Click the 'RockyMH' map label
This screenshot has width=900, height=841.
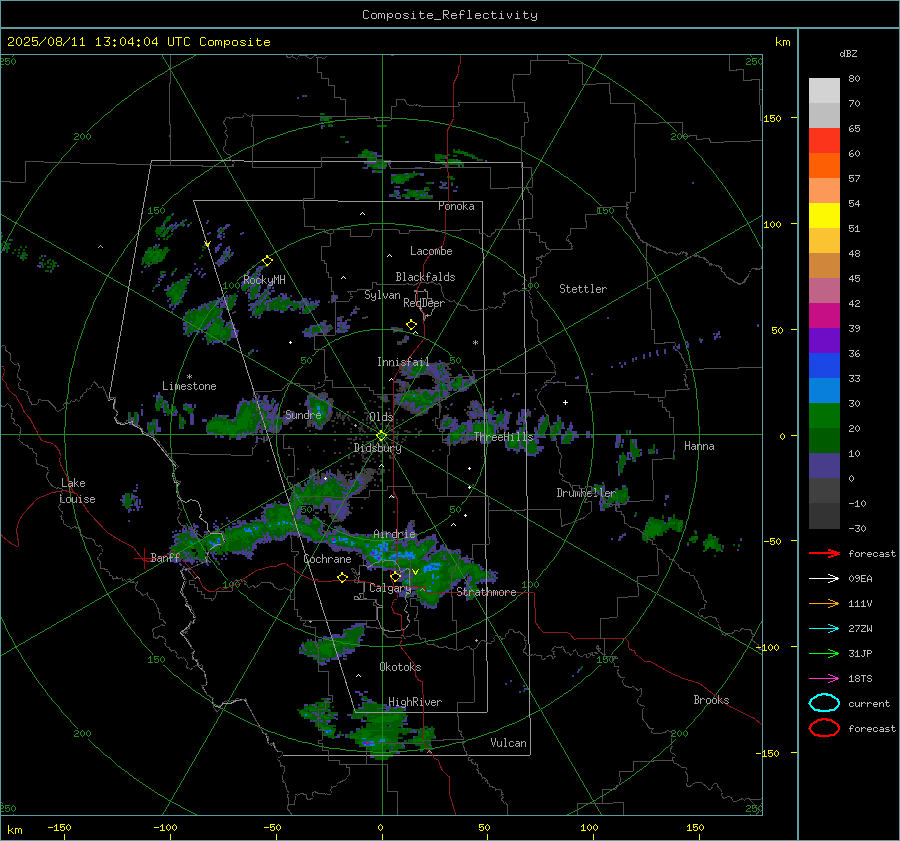pos(264,280)
